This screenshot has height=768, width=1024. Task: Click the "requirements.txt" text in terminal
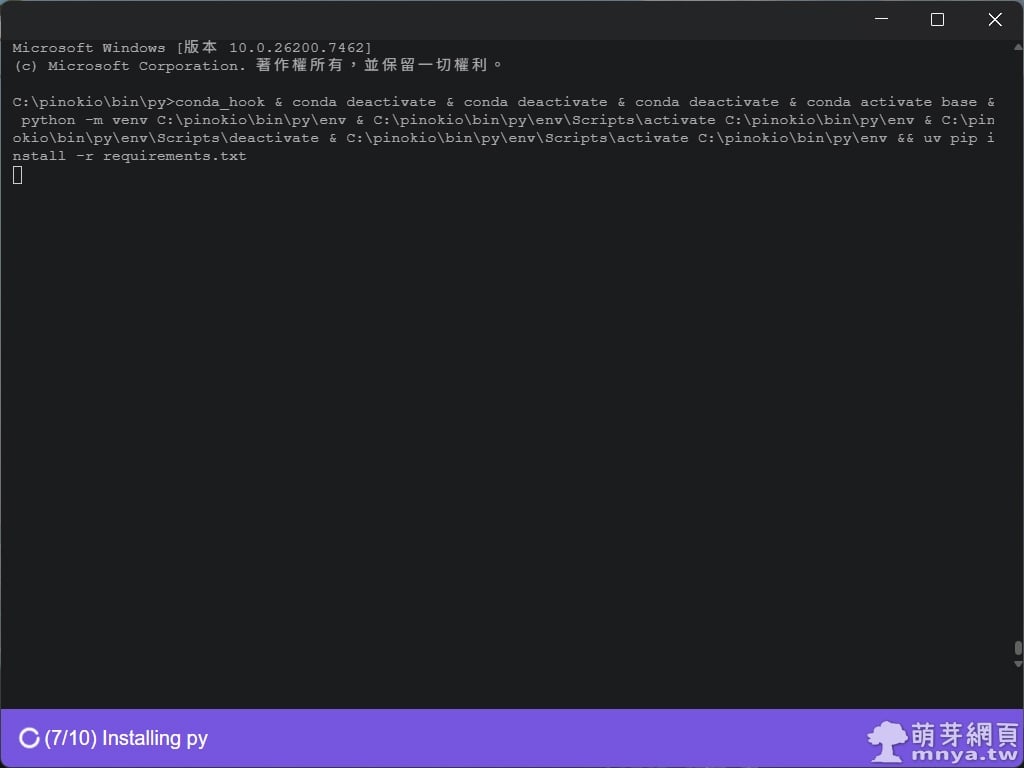(175, 156)
